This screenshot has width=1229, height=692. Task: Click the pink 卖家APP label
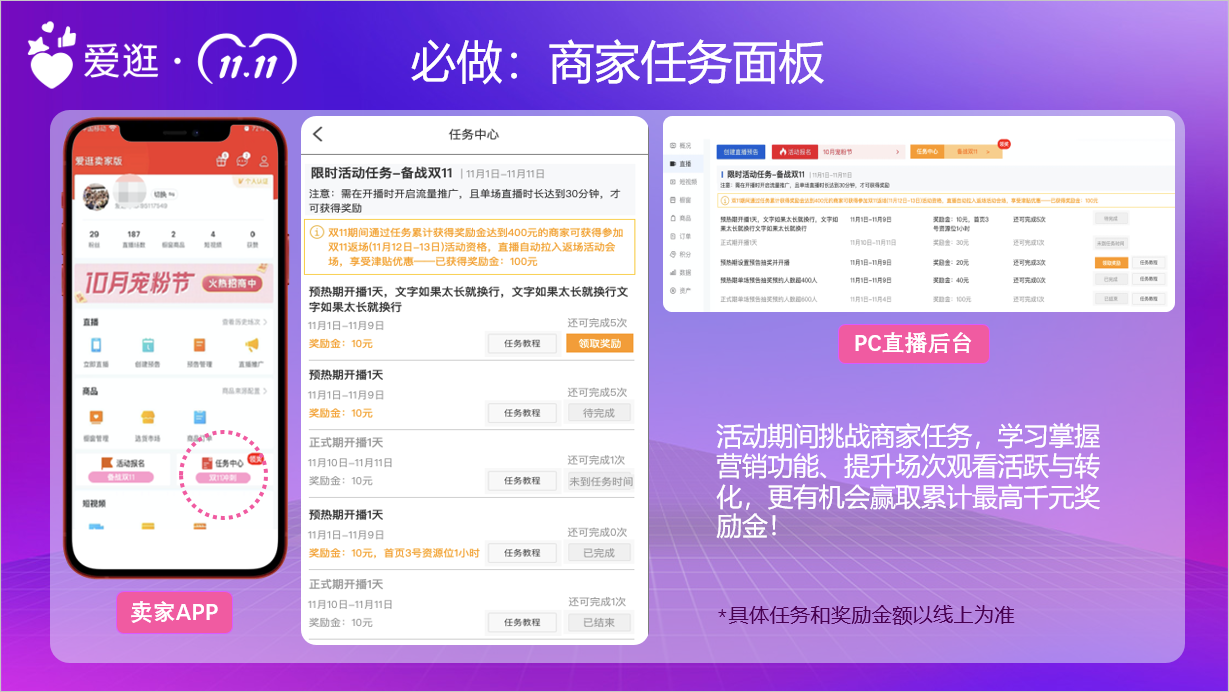175,613
